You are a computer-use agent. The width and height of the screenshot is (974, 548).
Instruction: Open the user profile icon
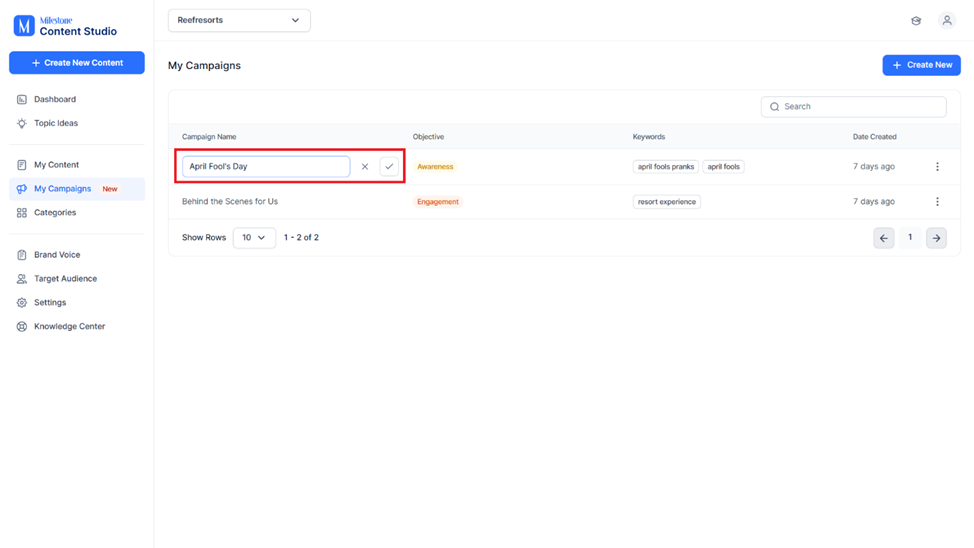pos(947,21)
